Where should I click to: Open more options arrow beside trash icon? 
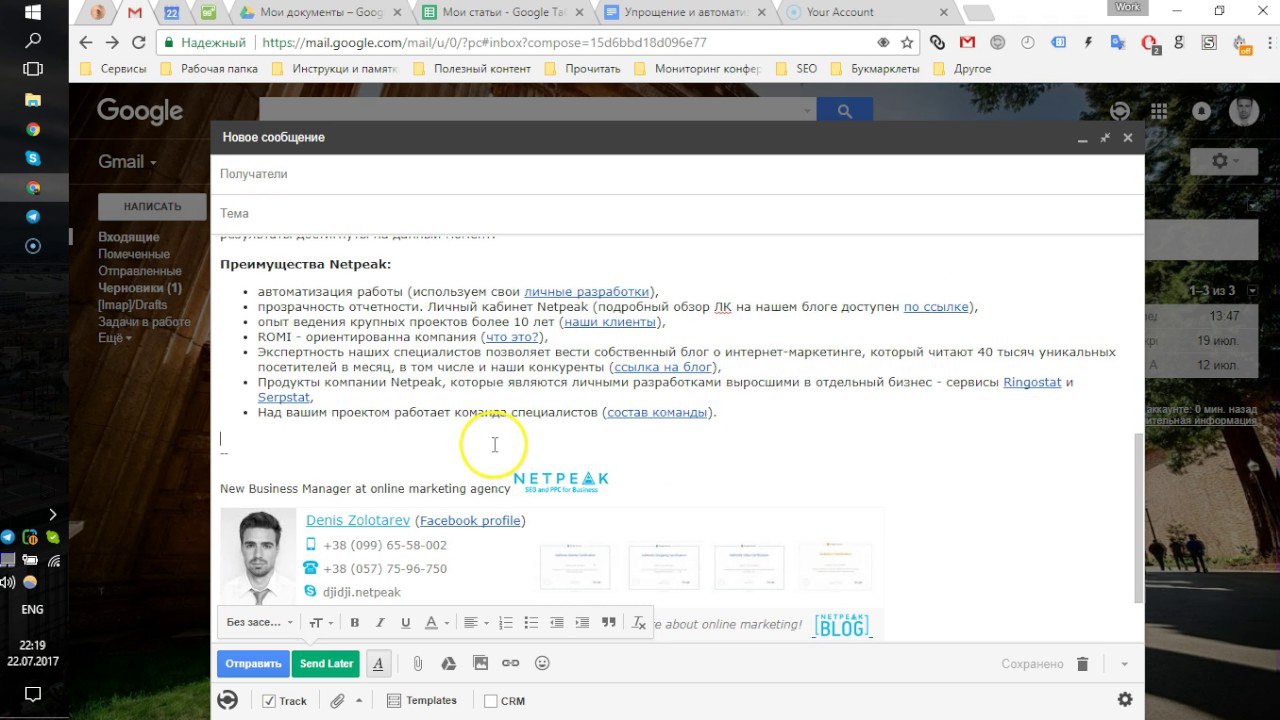coord(1124,663)
